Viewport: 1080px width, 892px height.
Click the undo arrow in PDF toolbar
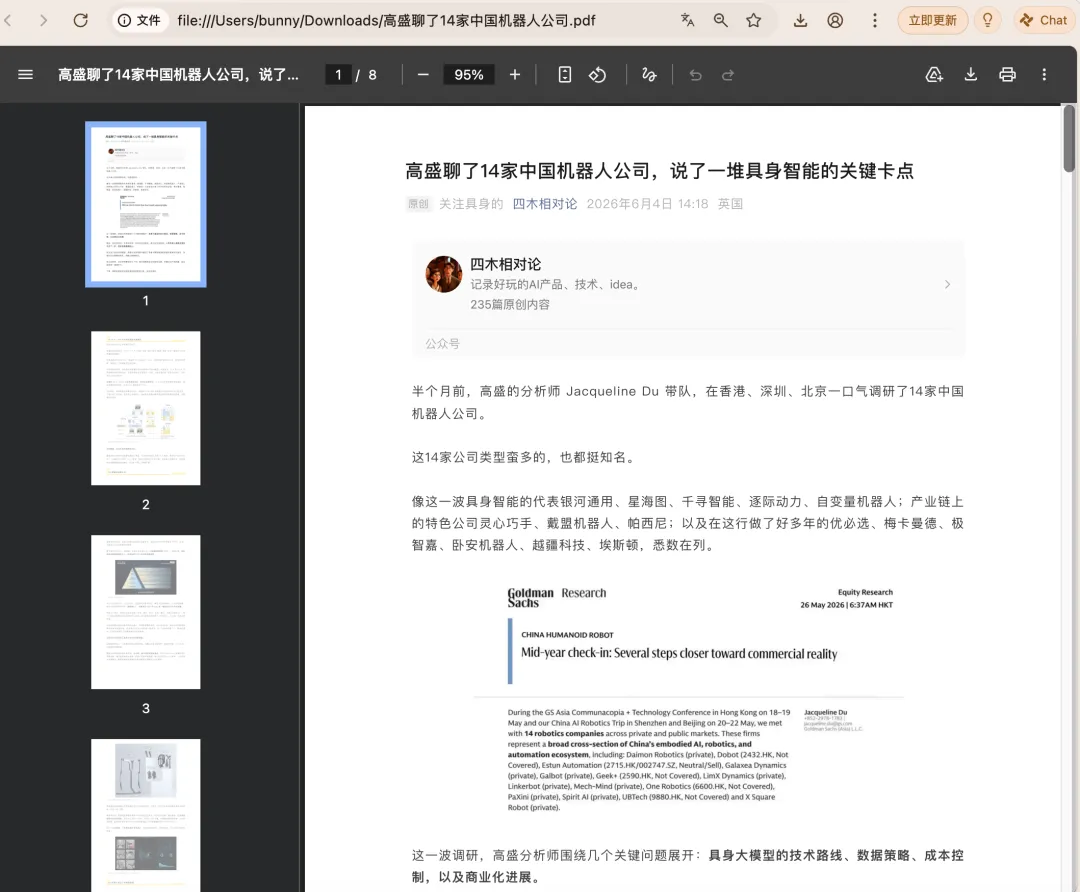click(696, 74)
